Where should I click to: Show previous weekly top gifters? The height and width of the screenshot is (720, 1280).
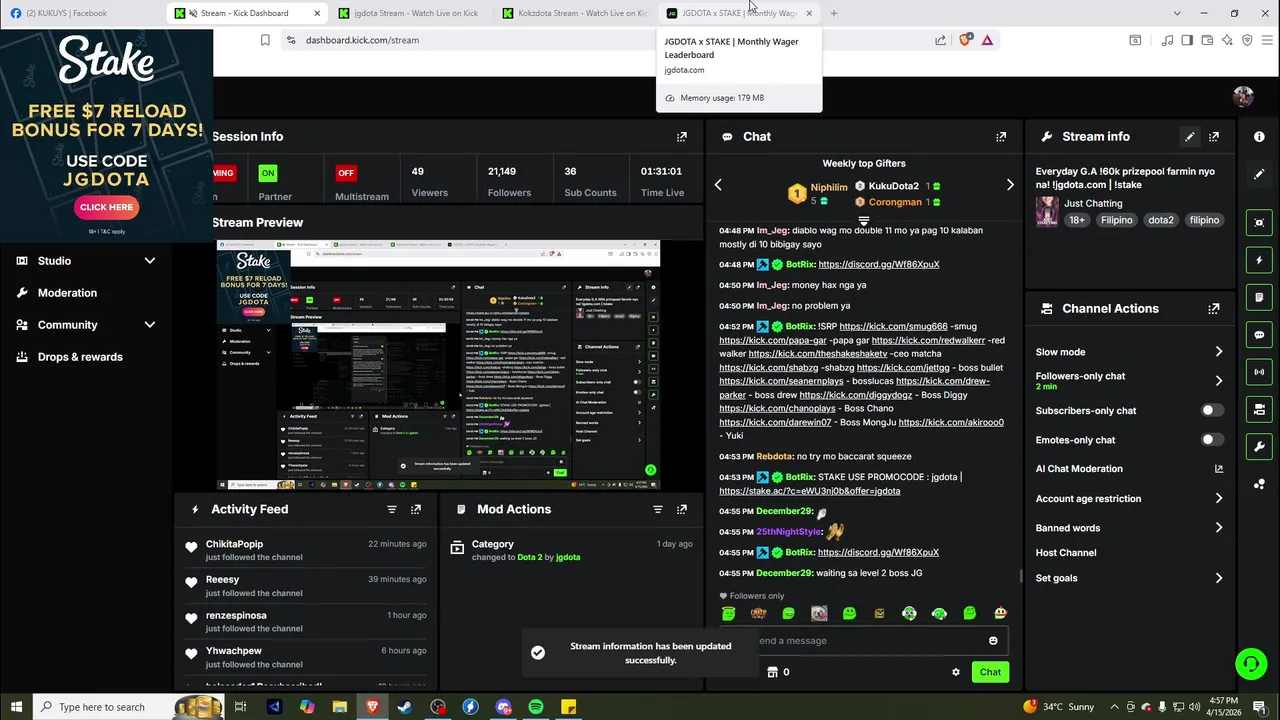pyautogui.click(x=718, y=185)
